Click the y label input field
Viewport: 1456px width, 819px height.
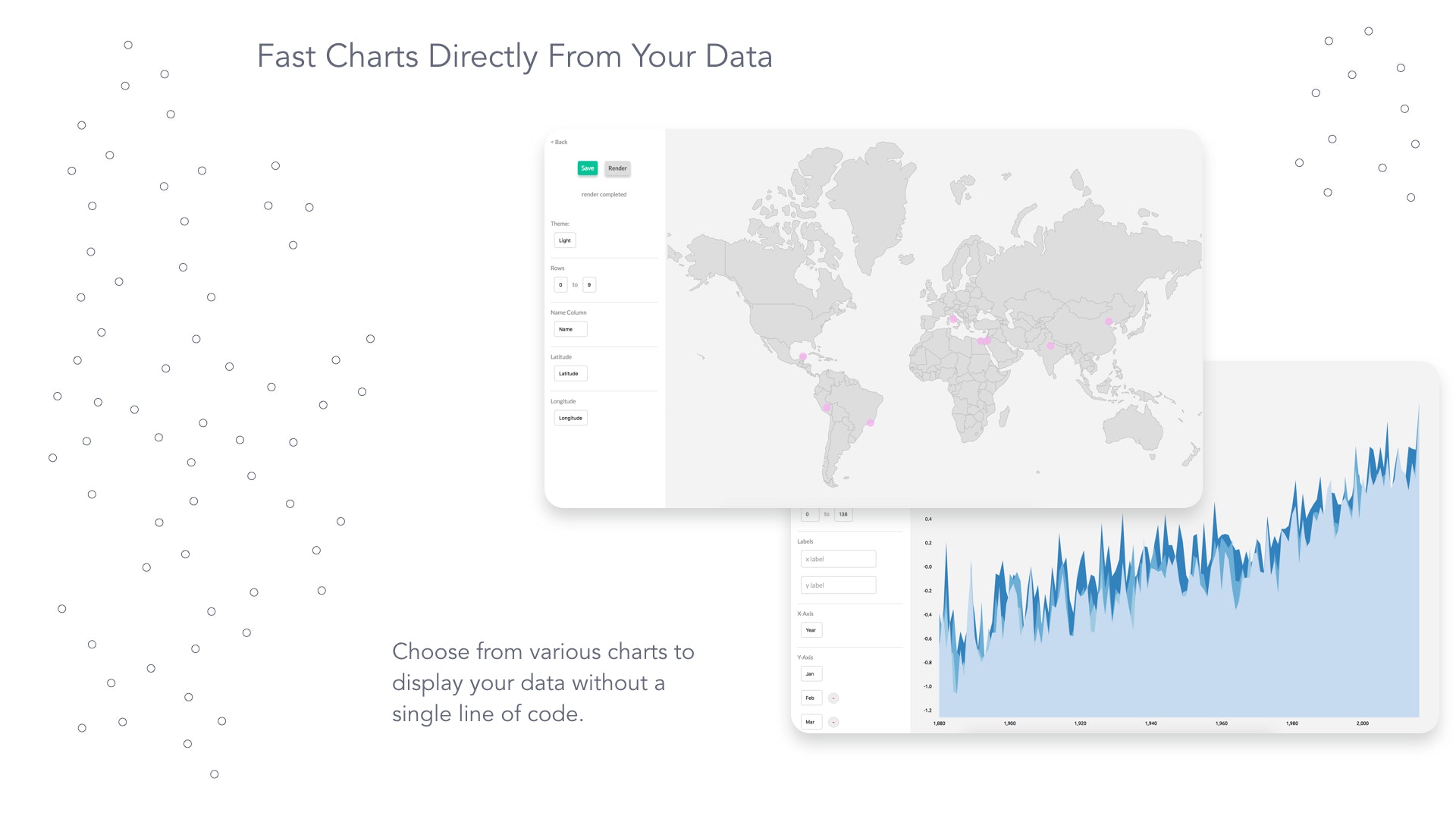pyautogui.click(x=838, y=585)
